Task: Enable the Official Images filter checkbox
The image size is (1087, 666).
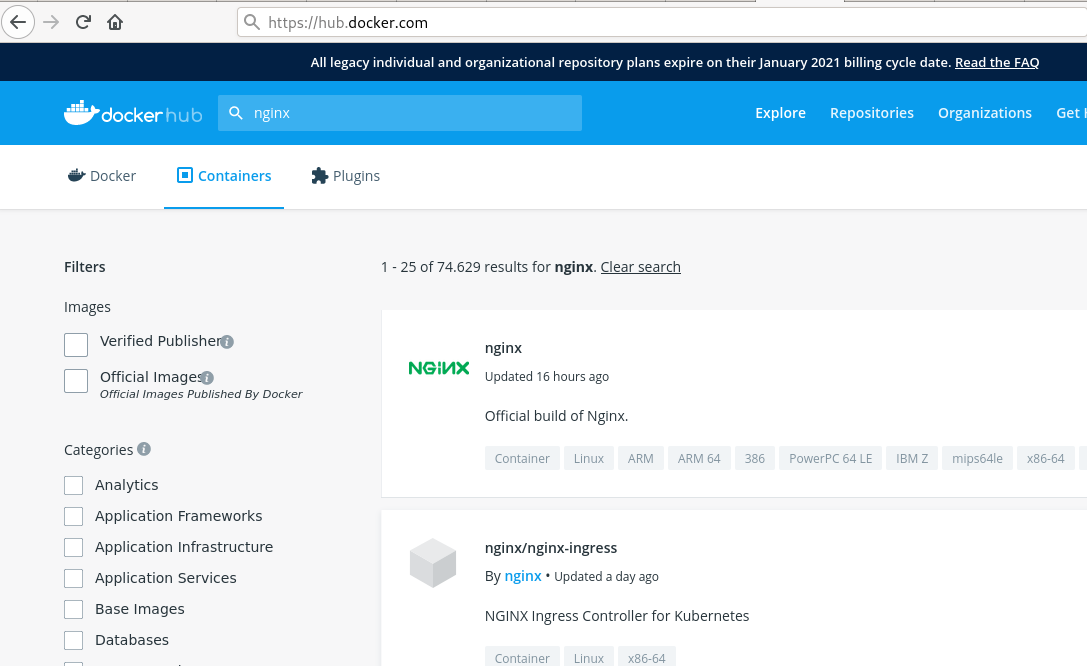Action: pos(75,380)
